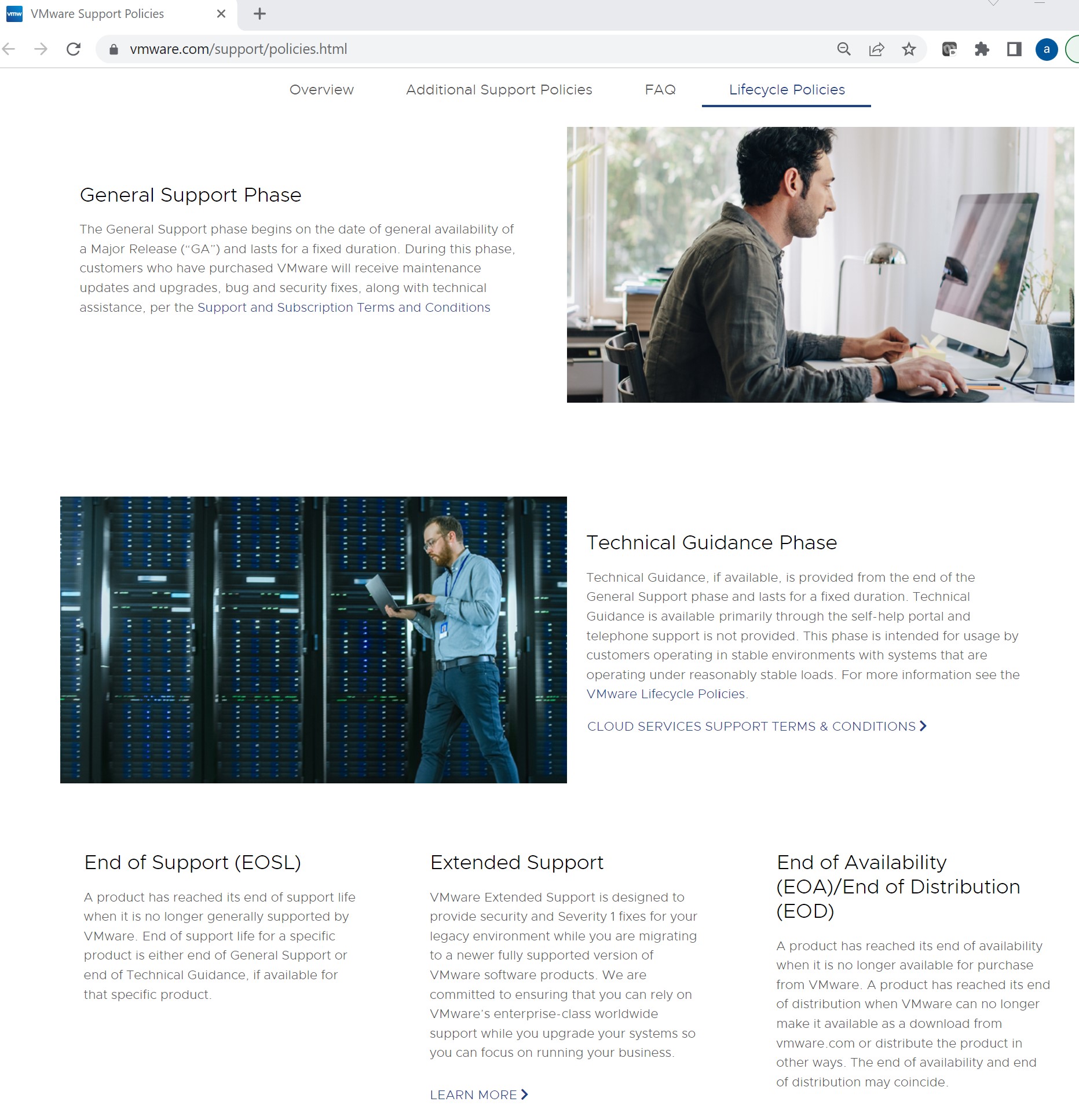The width and height of the screenshot is (1079, 1120).
Task: Open the coffee cup extension icon
Action: [x=949, y=49]
